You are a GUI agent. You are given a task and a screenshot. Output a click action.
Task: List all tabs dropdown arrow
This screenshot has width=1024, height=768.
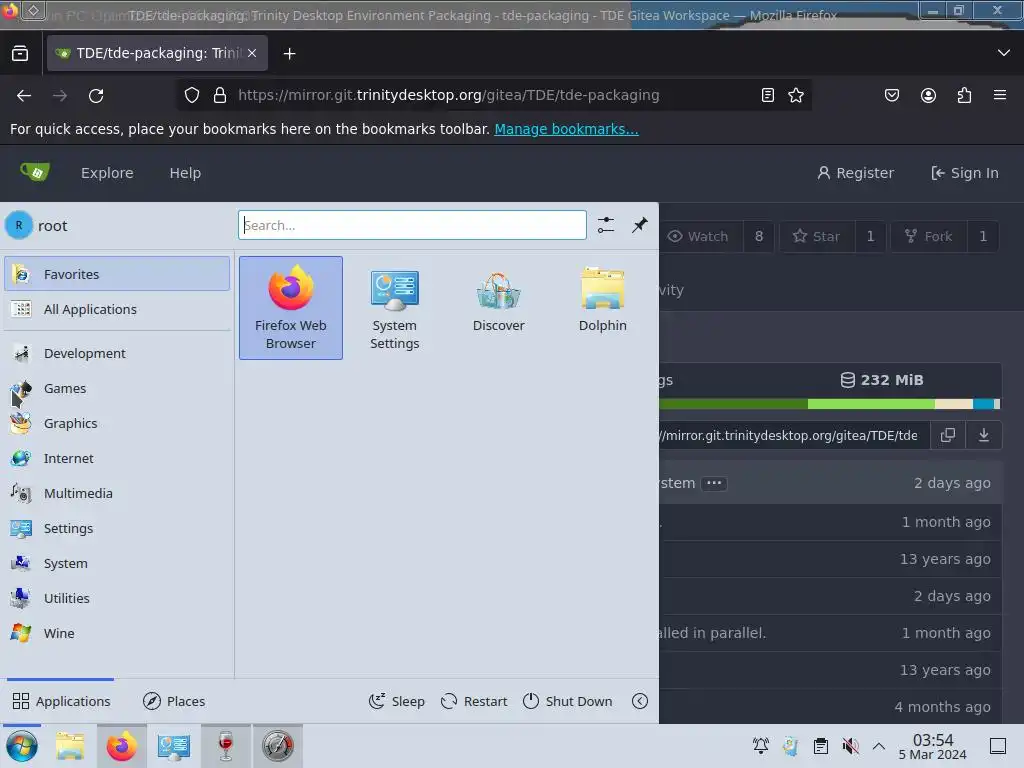pos(1004,53)
